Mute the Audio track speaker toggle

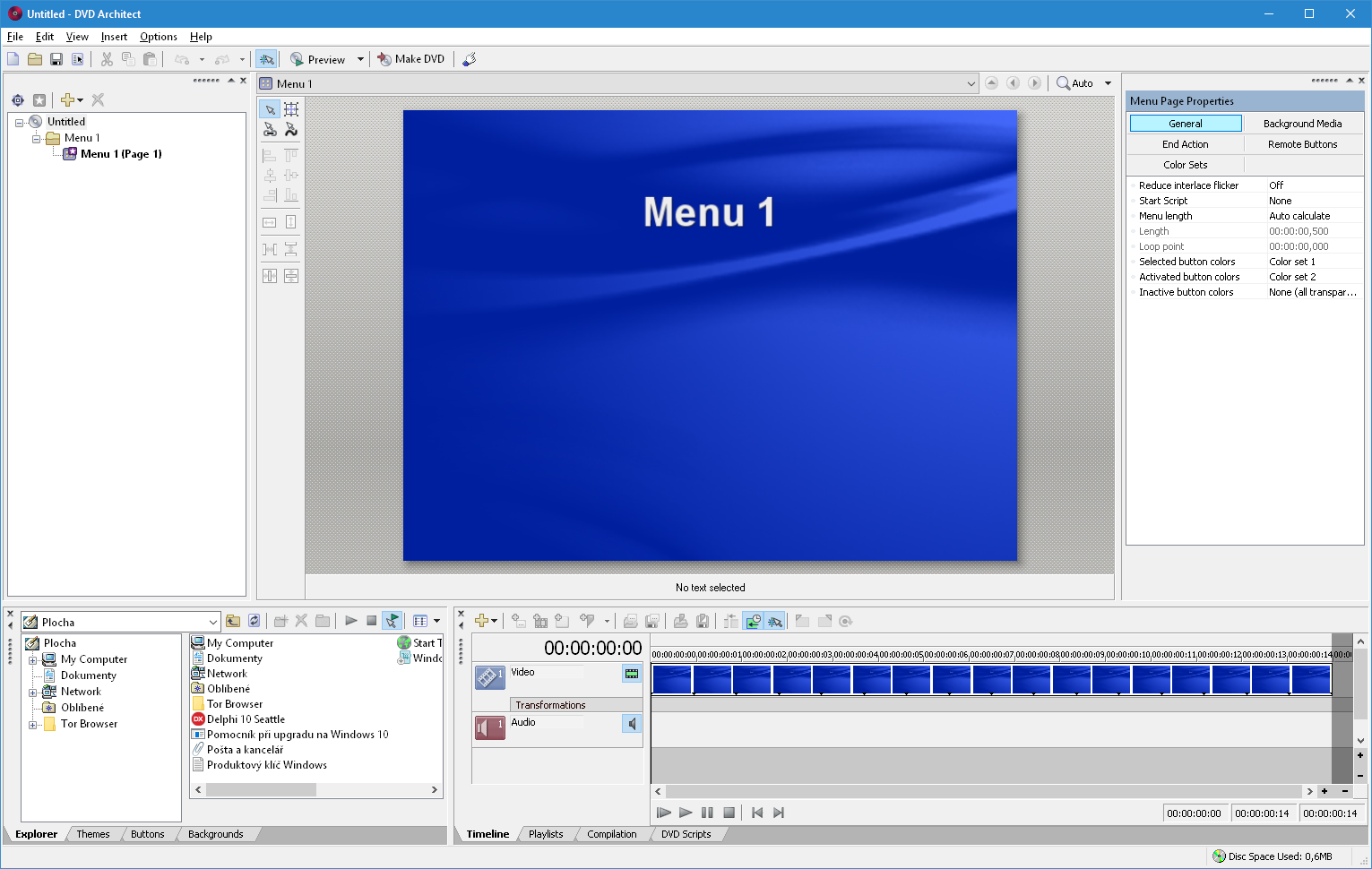pos(632,724)
